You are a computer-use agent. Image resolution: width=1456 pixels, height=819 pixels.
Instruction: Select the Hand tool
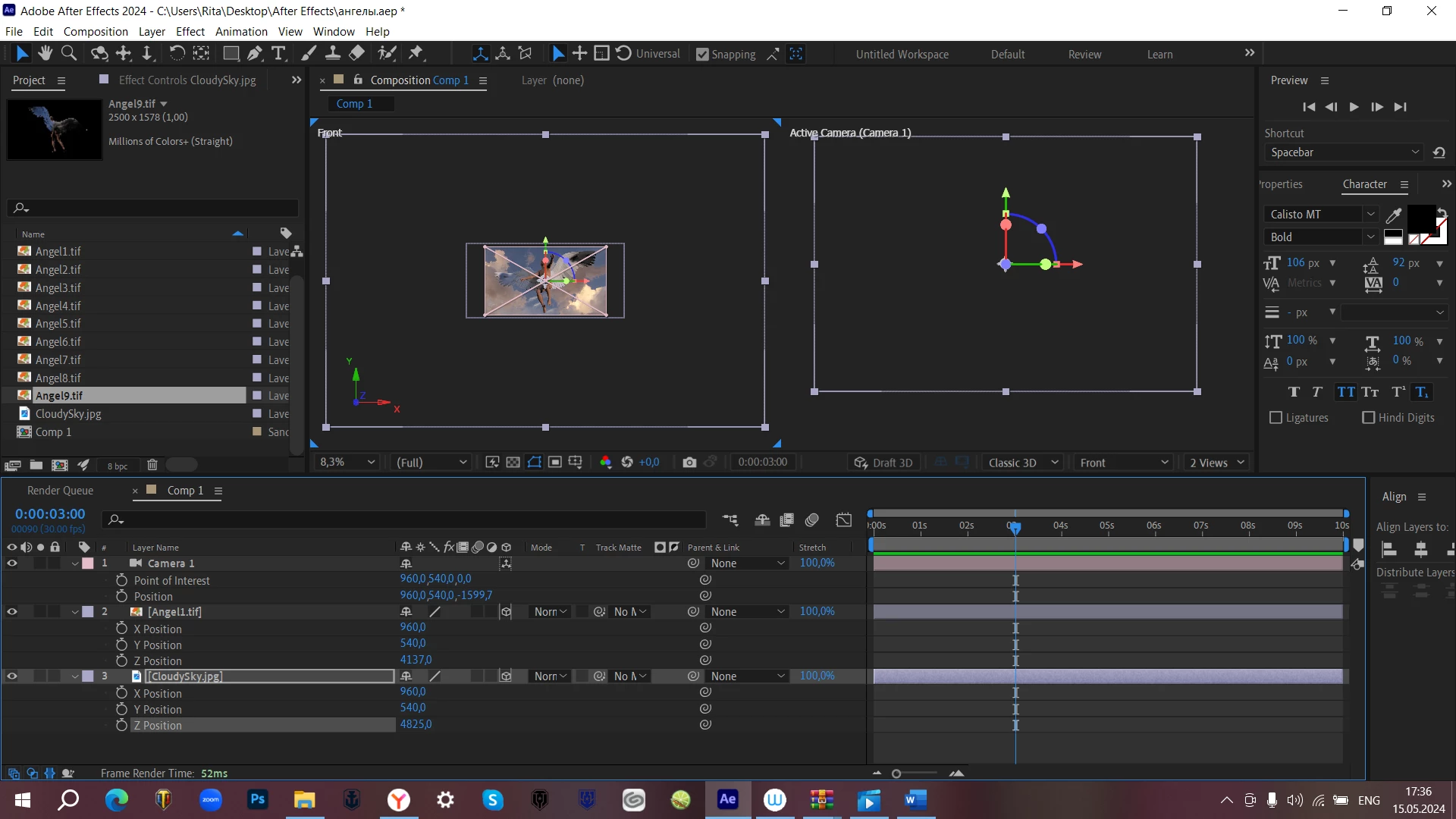(45, 53)
